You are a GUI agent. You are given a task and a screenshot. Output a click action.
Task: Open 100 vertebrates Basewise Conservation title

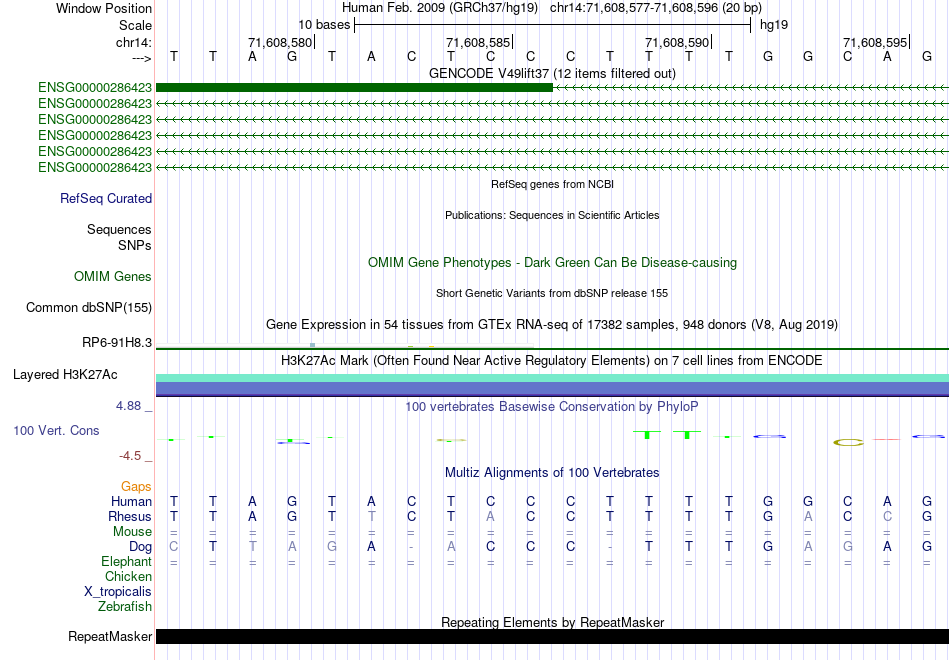(x=552, y=407)
